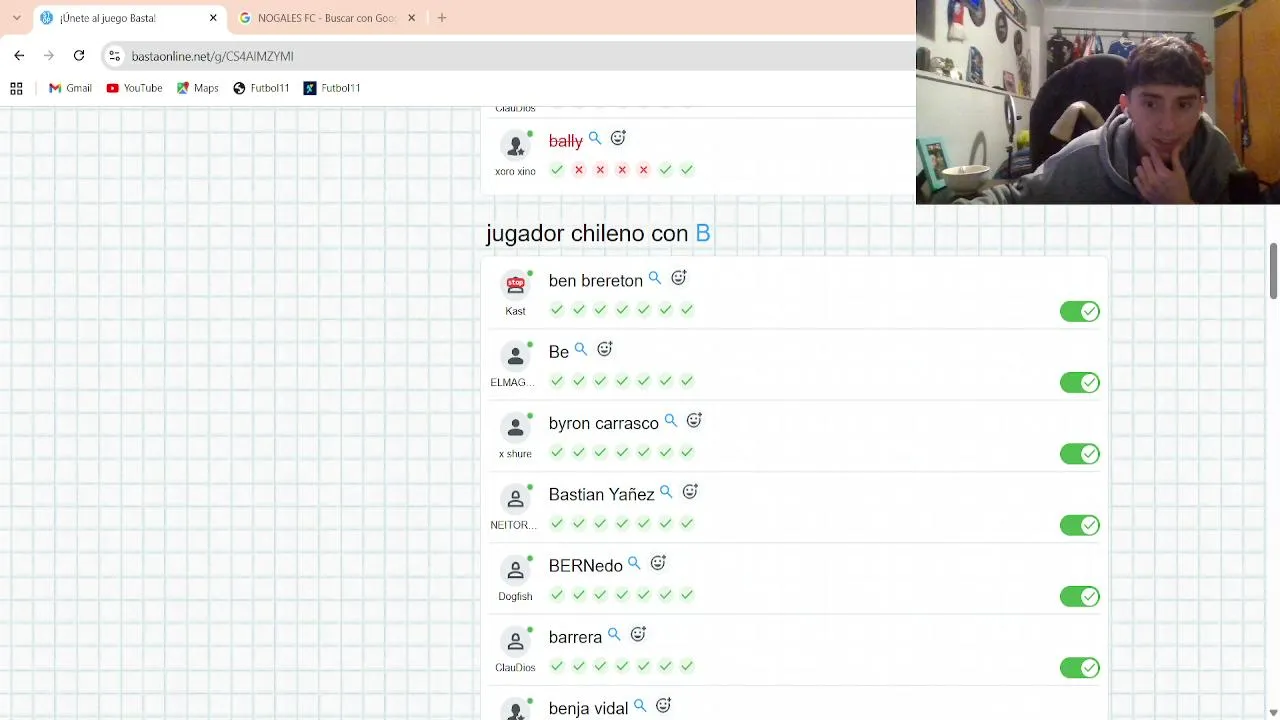Open emoji reaction for 'Bastian Yañez'
The width and height of the screenshot is (1280, 720).
click(690, 491)
